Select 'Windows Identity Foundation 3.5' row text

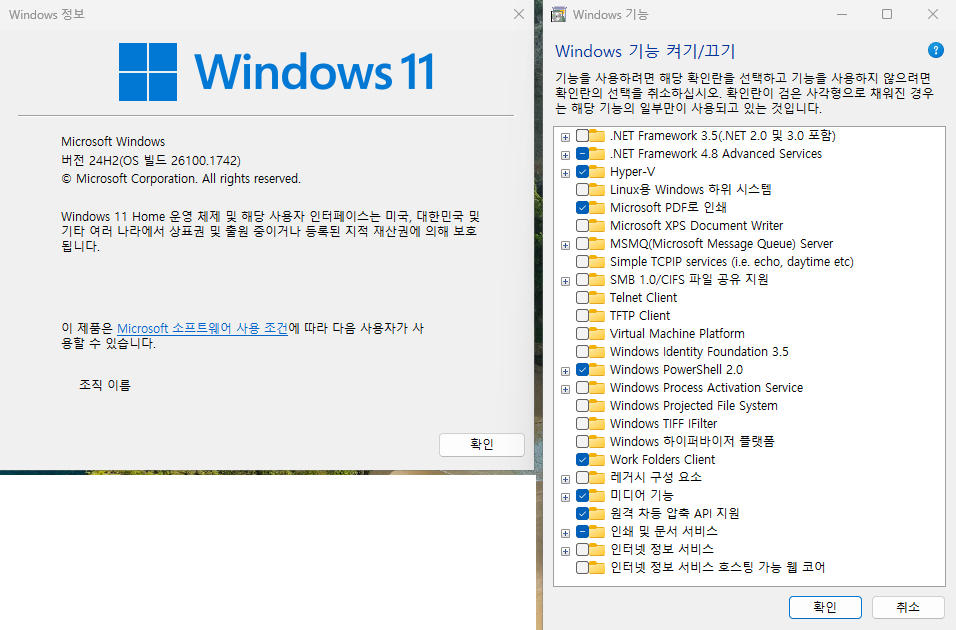tap(699, 351)
